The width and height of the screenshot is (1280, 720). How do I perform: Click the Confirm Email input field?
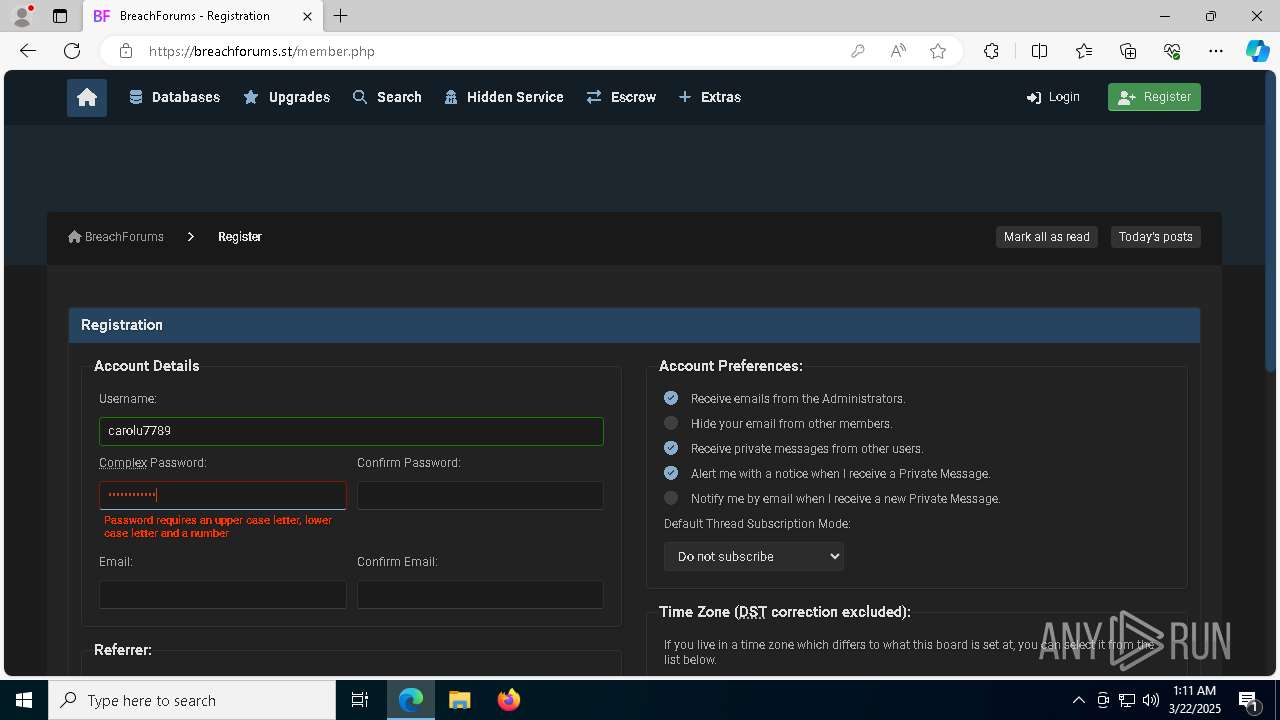coord(480,594)
